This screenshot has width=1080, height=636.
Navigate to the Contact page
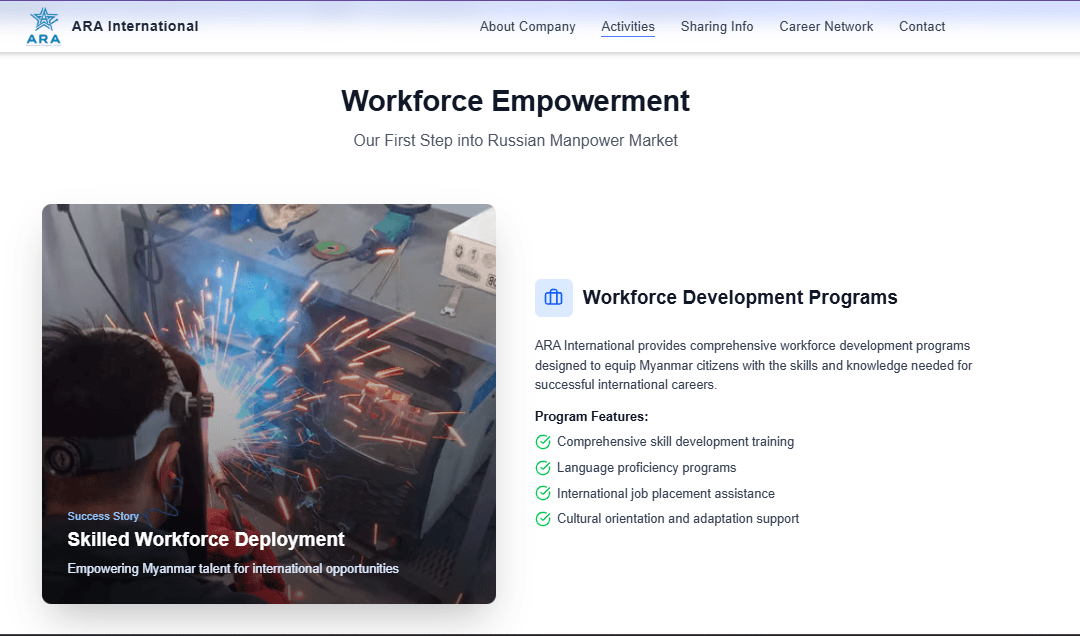click(x=922, y=26)
